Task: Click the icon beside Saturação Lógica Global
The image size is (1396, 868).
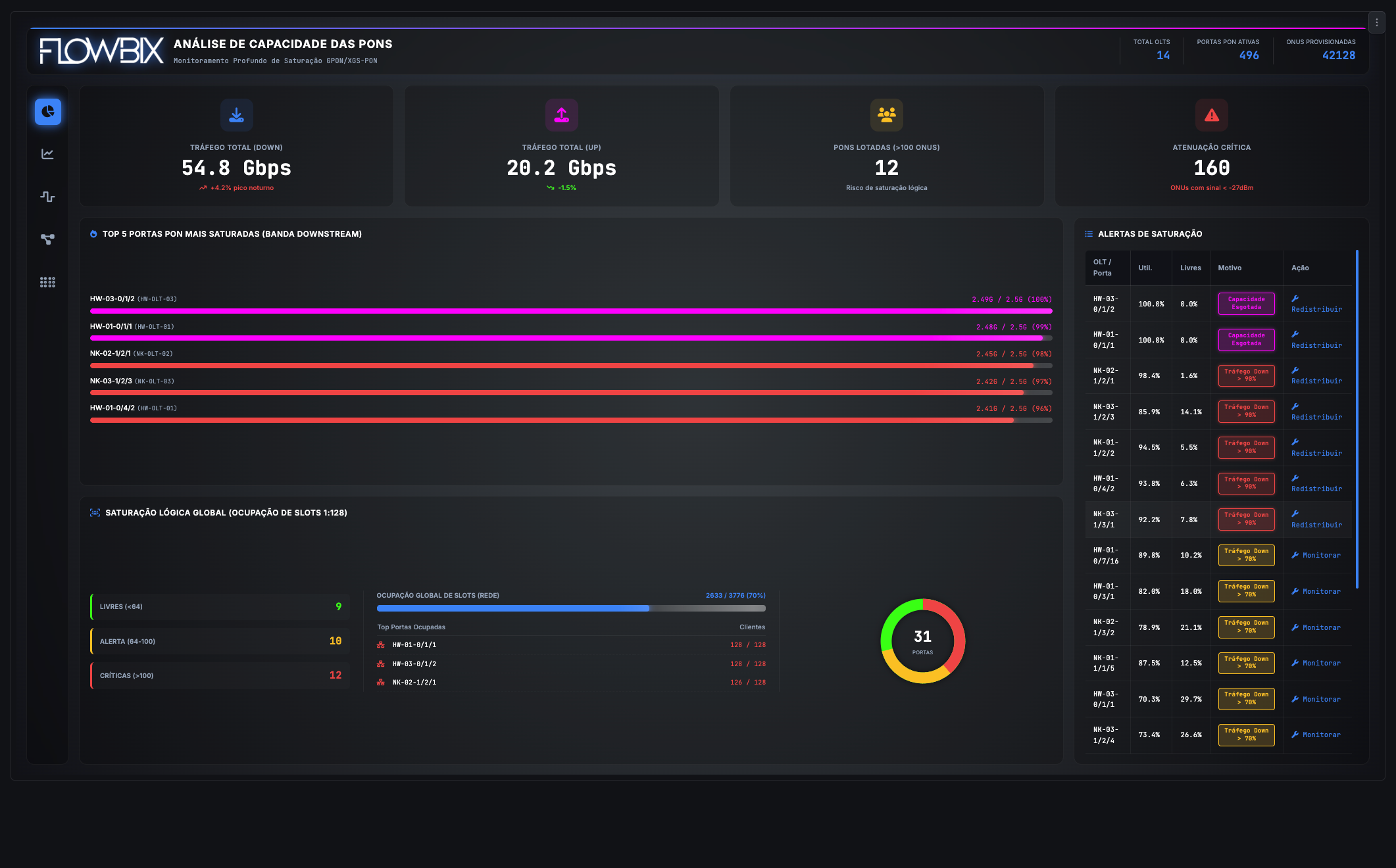Action: point(95,513)
